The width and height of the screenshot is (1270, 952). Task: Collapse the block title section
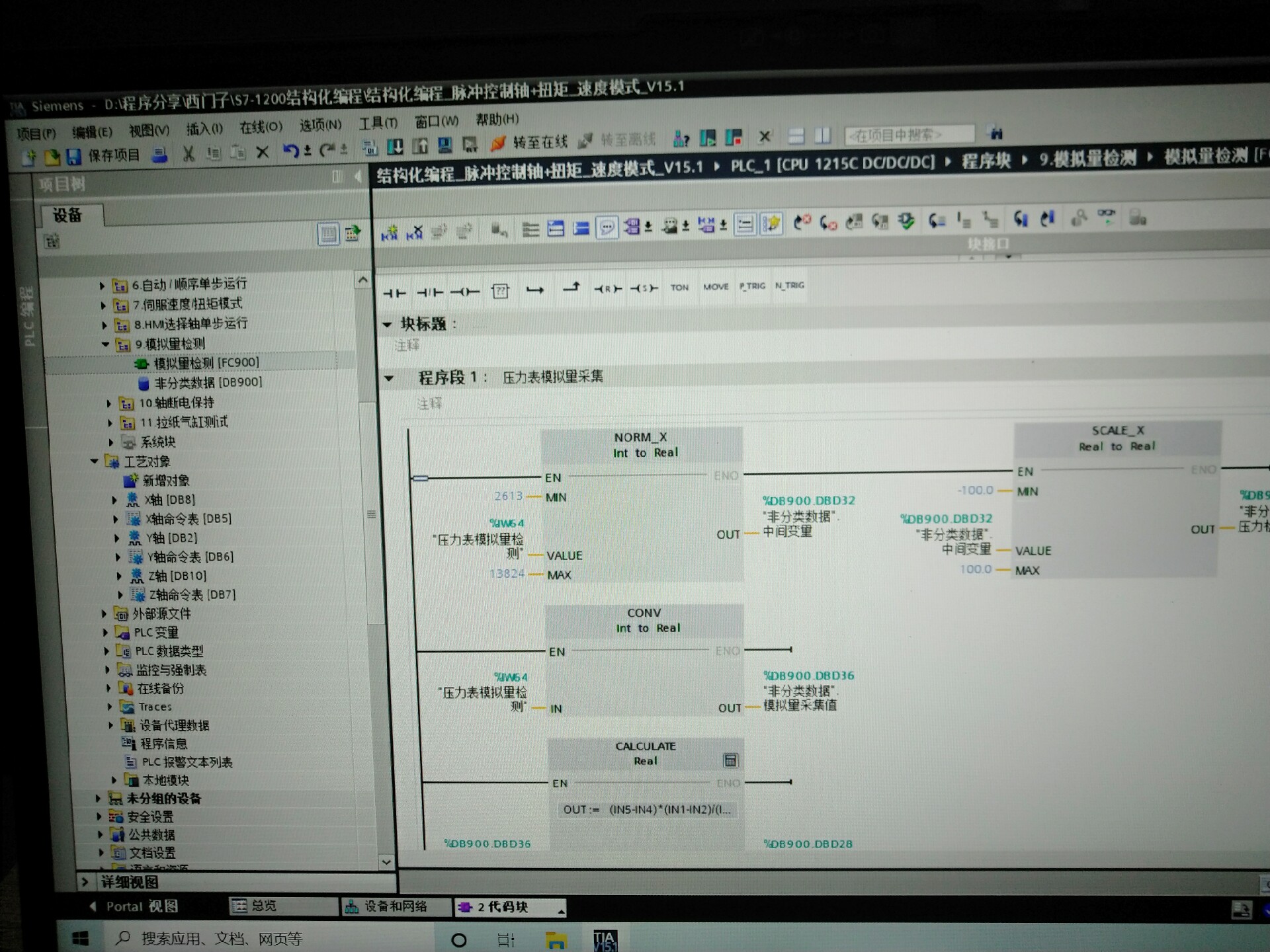pyautogui.click(x=388, y=325)
